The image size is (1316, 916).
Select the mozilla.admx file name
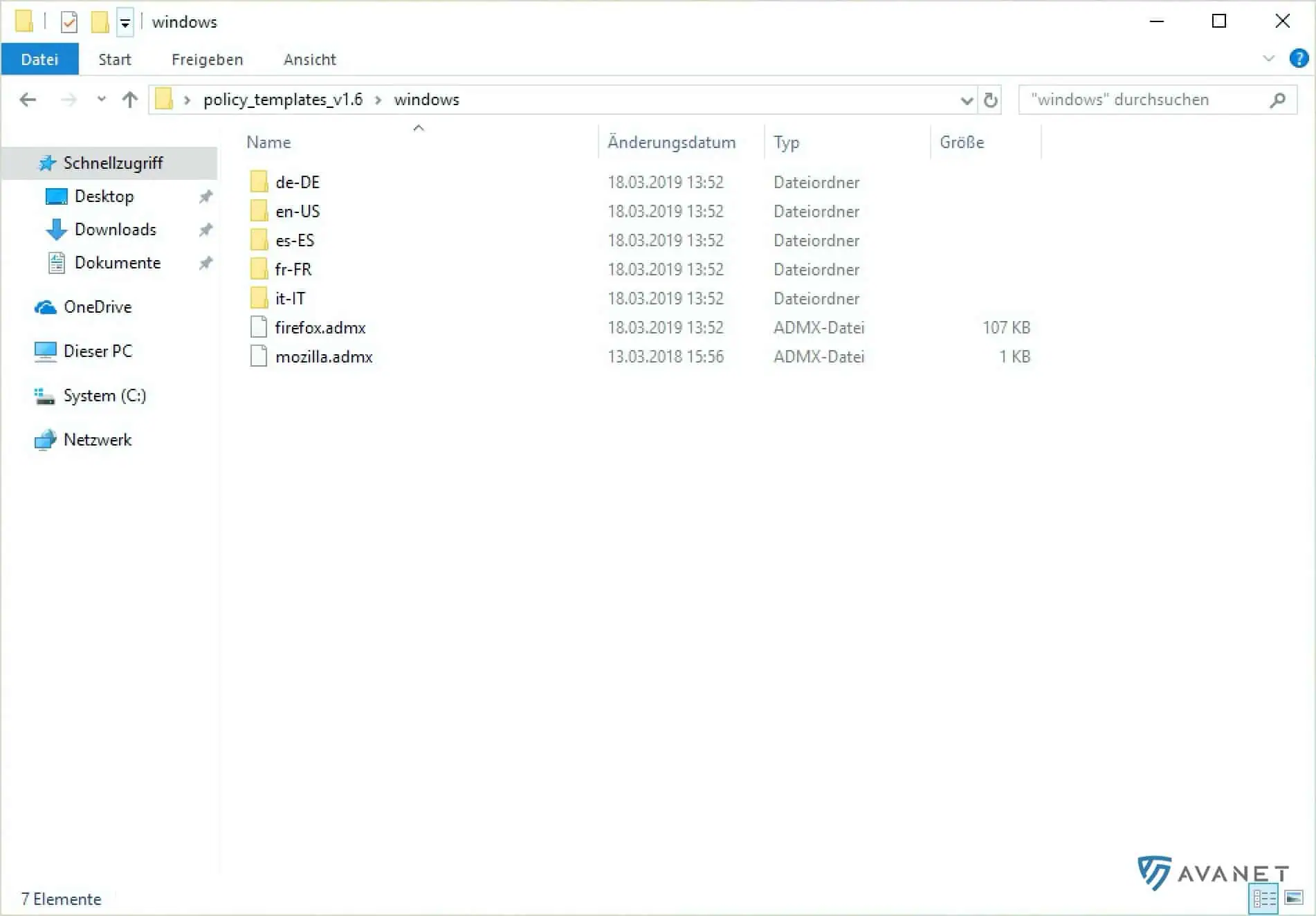[x=324, y=357]
